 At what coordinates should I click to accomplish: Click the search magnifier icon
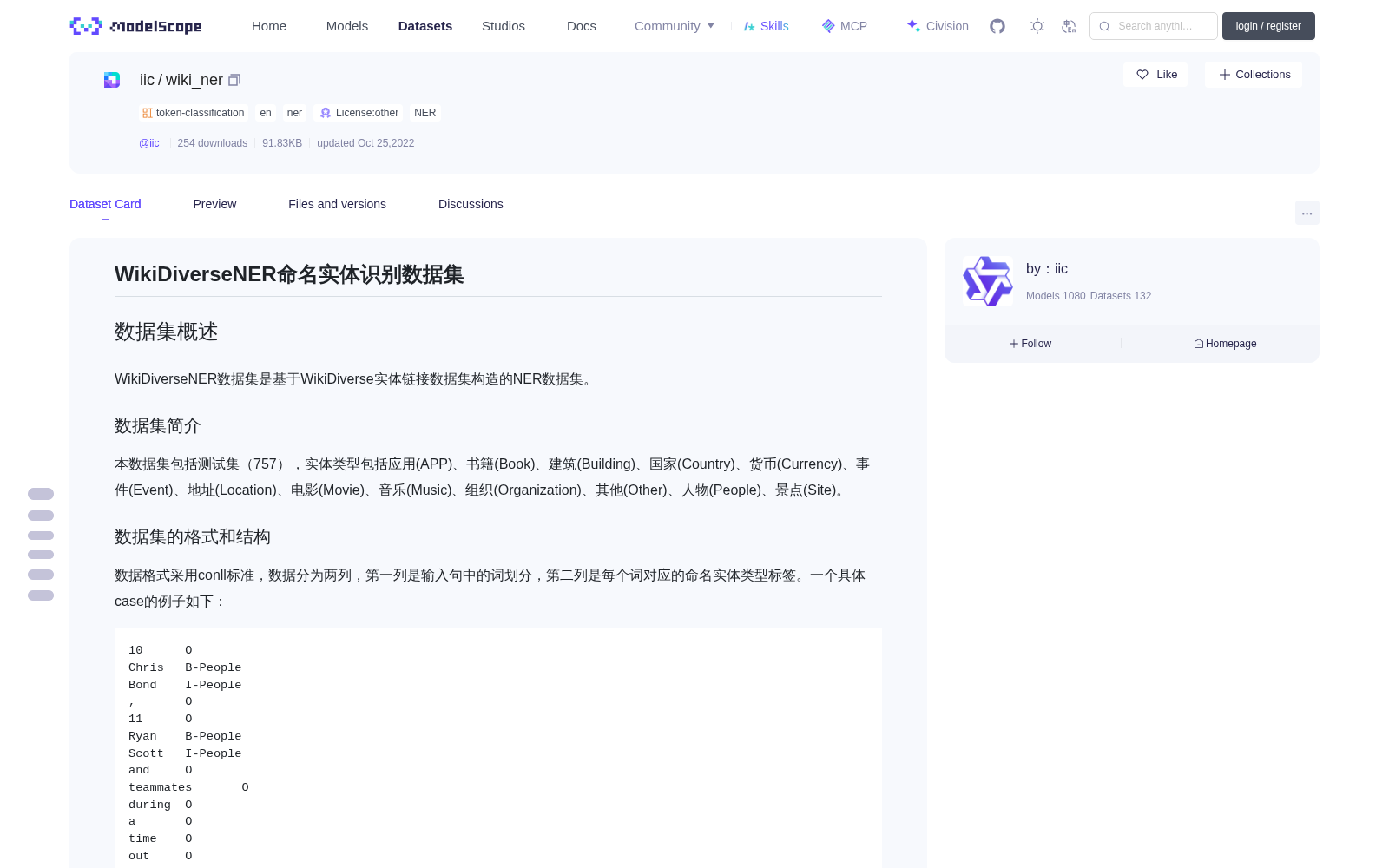point(1104,26)
